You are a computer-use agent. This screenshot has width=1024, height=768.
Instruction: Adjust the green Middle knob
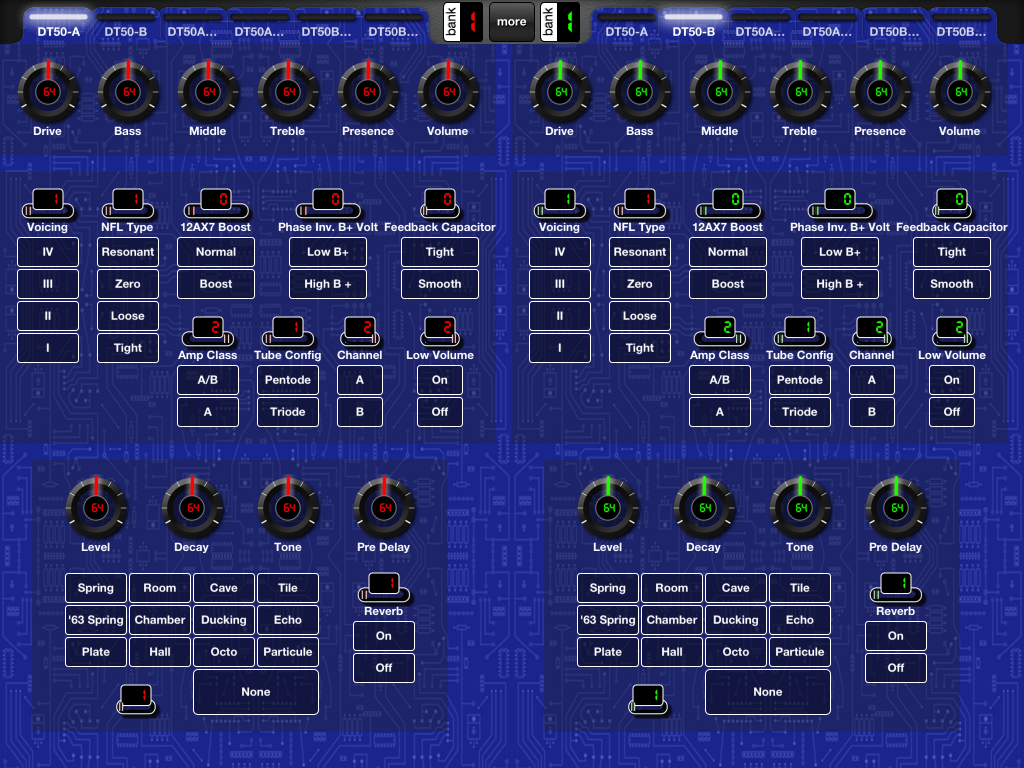coord(720,92)
